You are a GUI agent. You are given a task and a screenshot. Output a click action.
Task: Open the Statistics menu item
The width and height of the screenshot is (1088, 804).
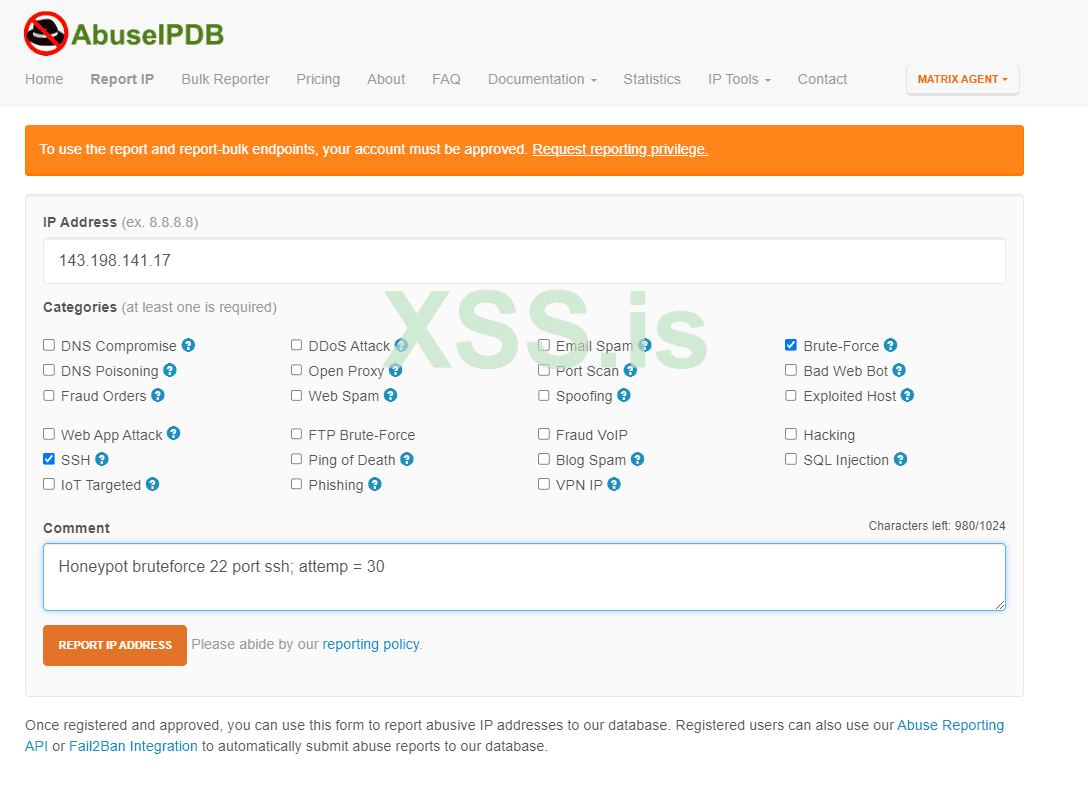(x=652, y=79)
